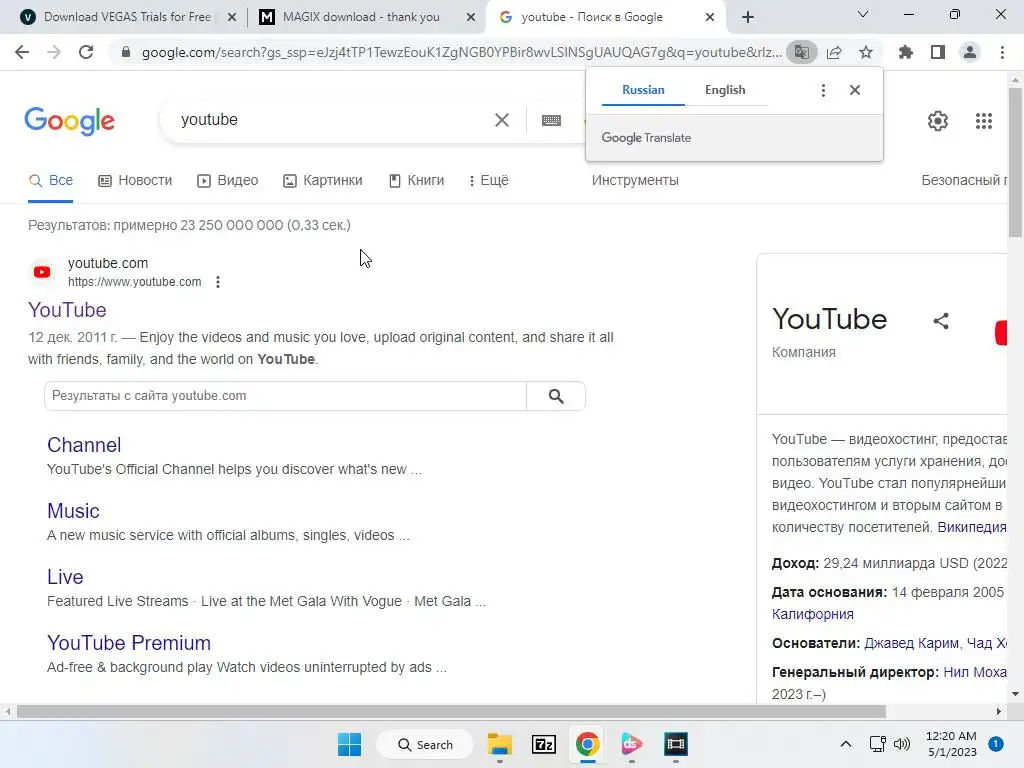
Task: Share the YouTube knowledge panel
Action: pos(941,321)
